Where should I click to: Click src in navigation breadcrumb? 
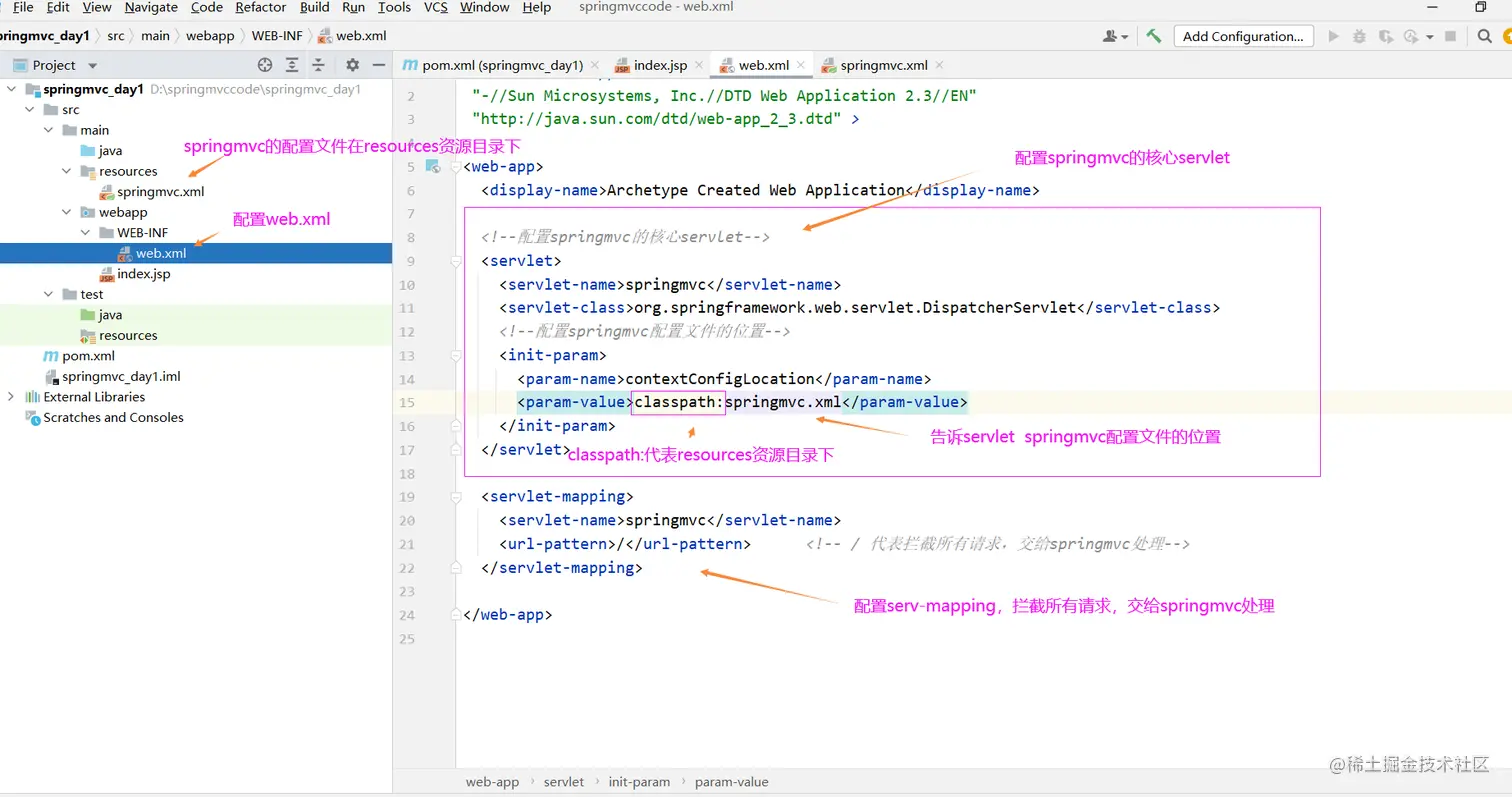(116, 36)
